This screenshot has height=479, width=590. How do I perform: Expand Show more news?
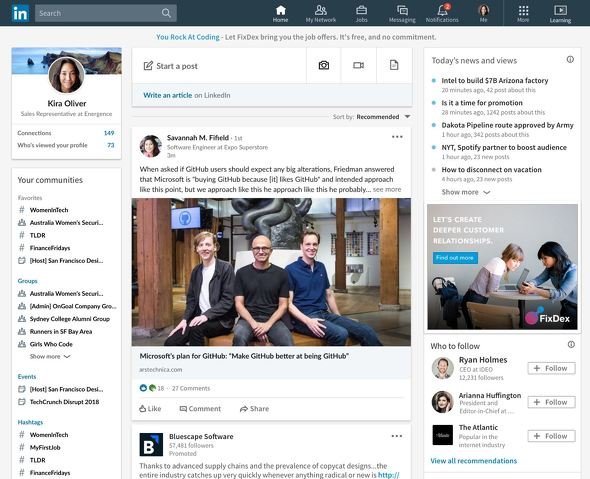point(466,192)
